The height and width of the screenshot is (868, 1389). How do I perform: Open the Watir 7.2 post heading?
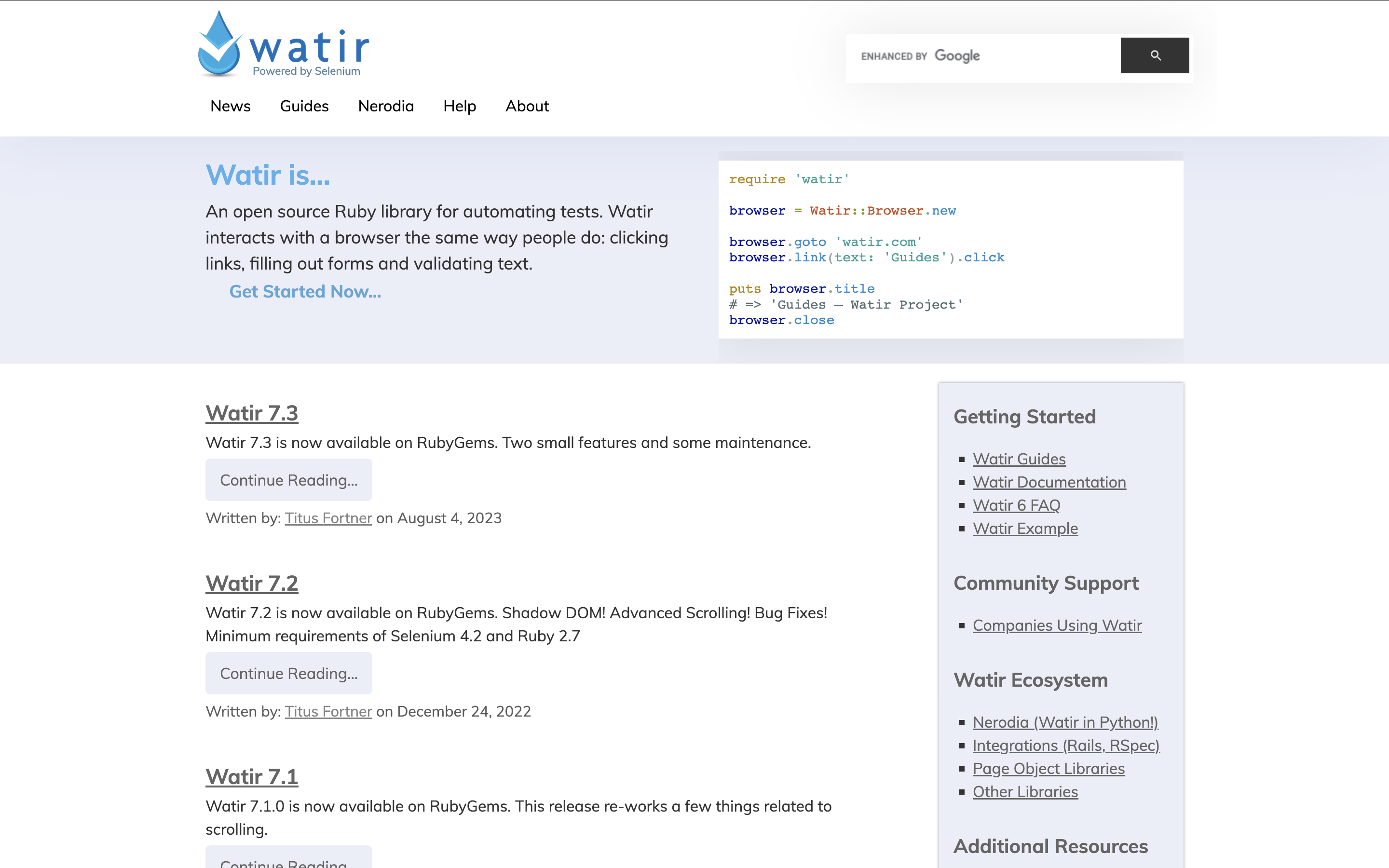(x=251, y=583)
